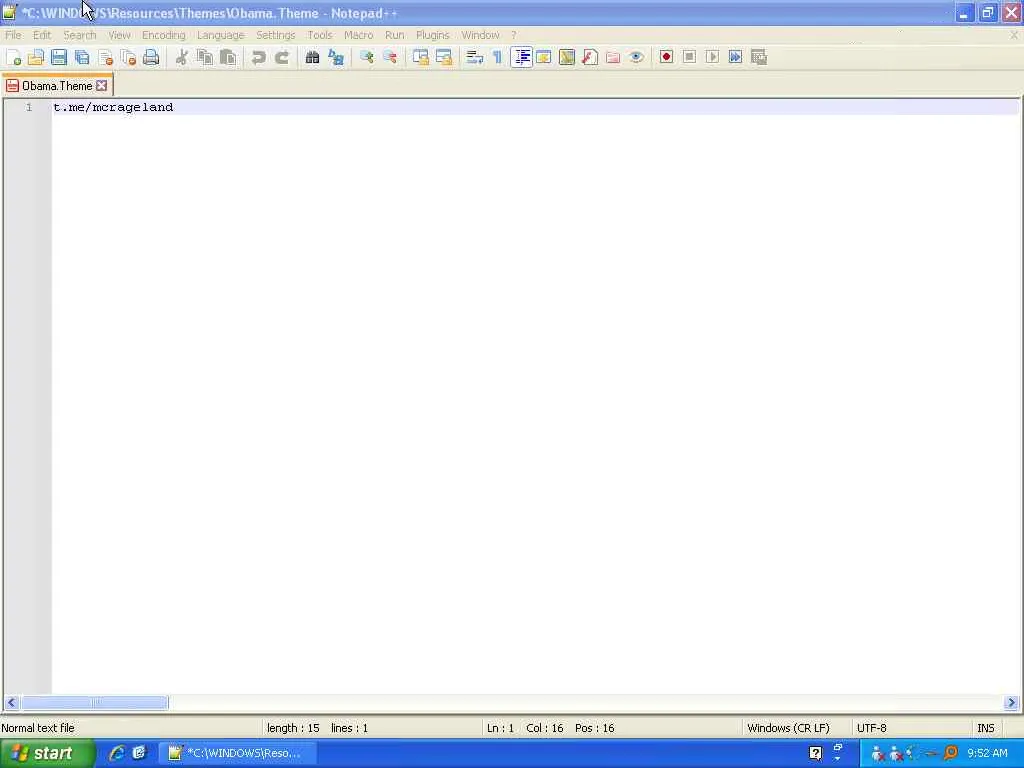Click the t.me/mcrageland text on line 1
Viewport: 1024px width, 768px height.
click(x=114, y=107)
